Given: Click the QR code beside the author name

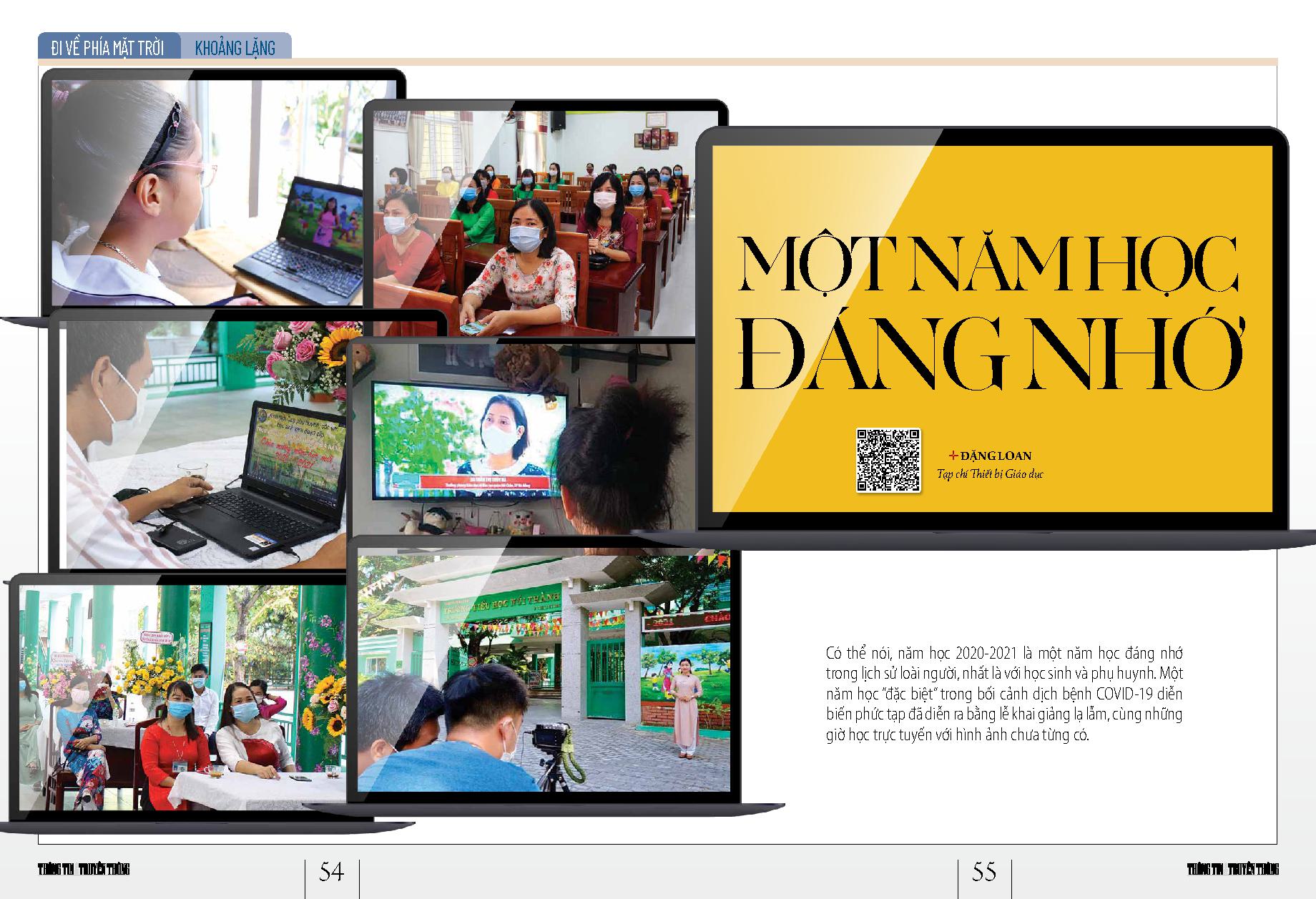Looking at the screenshot, I should click(x=888, y=461).
